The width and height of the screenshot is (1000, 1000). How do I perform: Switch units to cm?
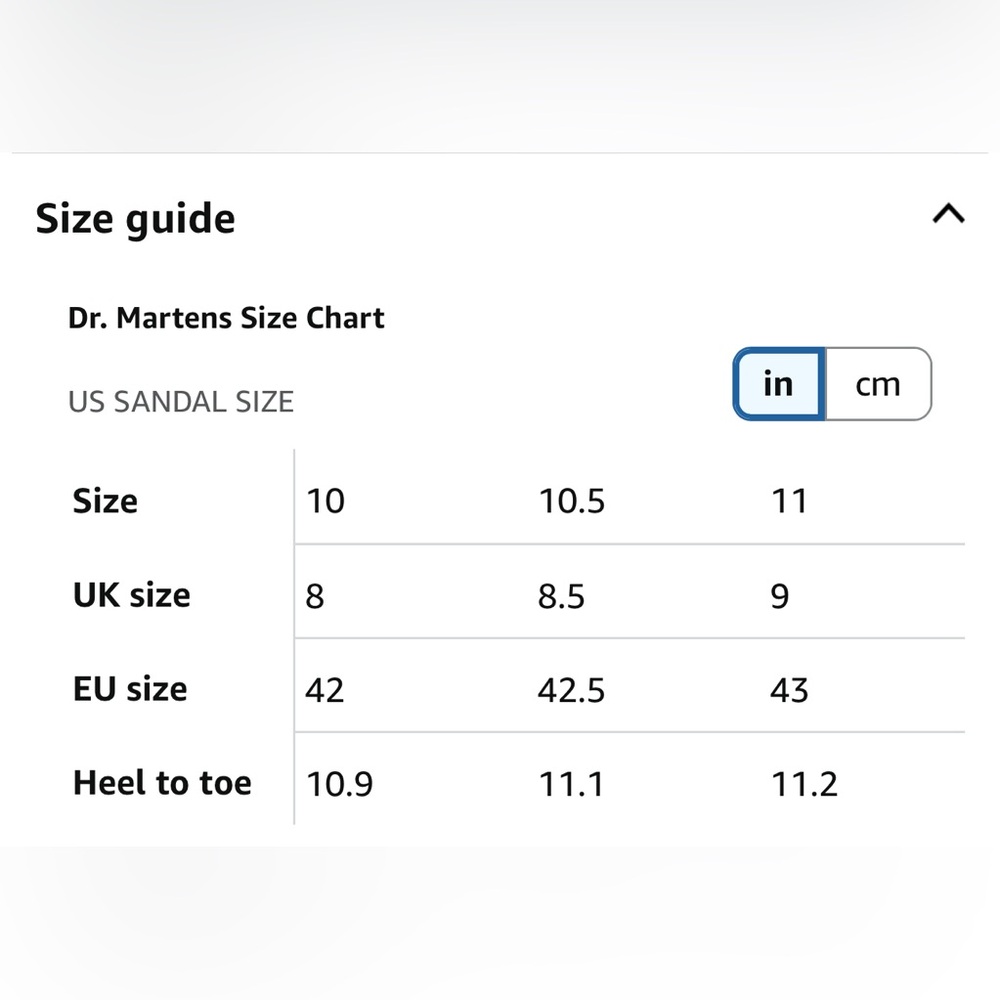click(x=878, y=384)
